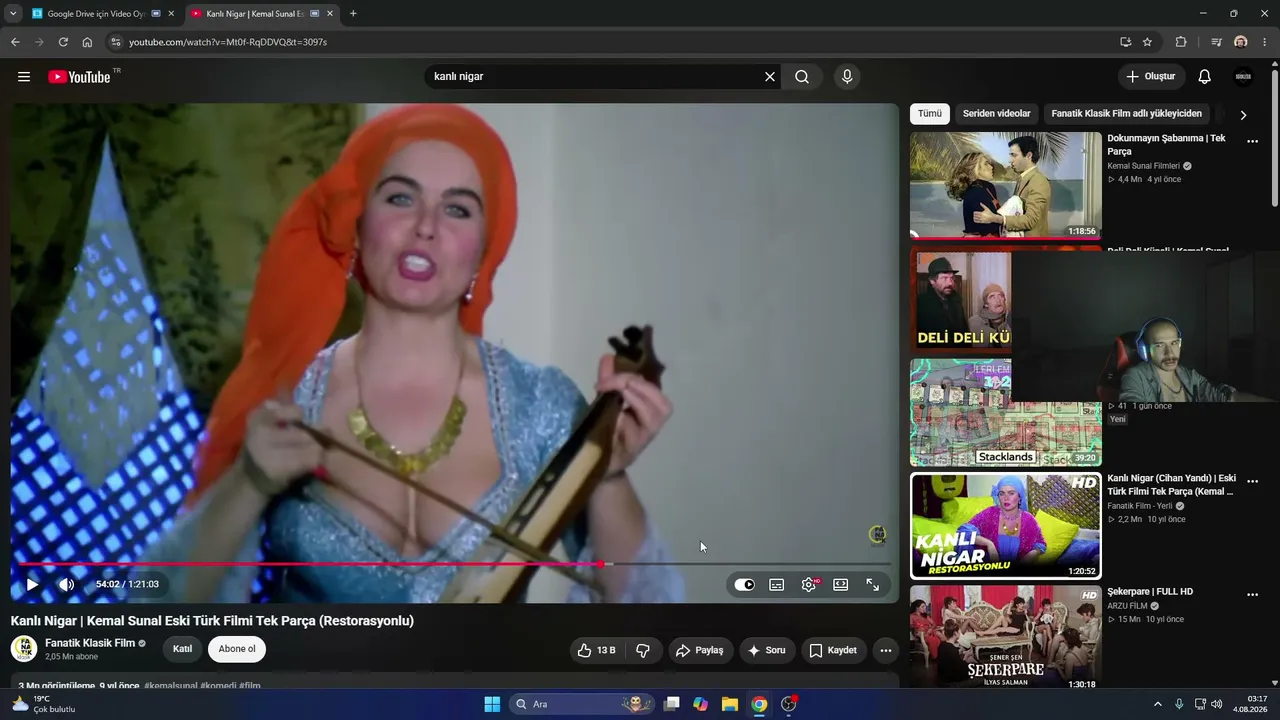Click the 54:02 / 1:21:03 time display

(x=127, y=585)
